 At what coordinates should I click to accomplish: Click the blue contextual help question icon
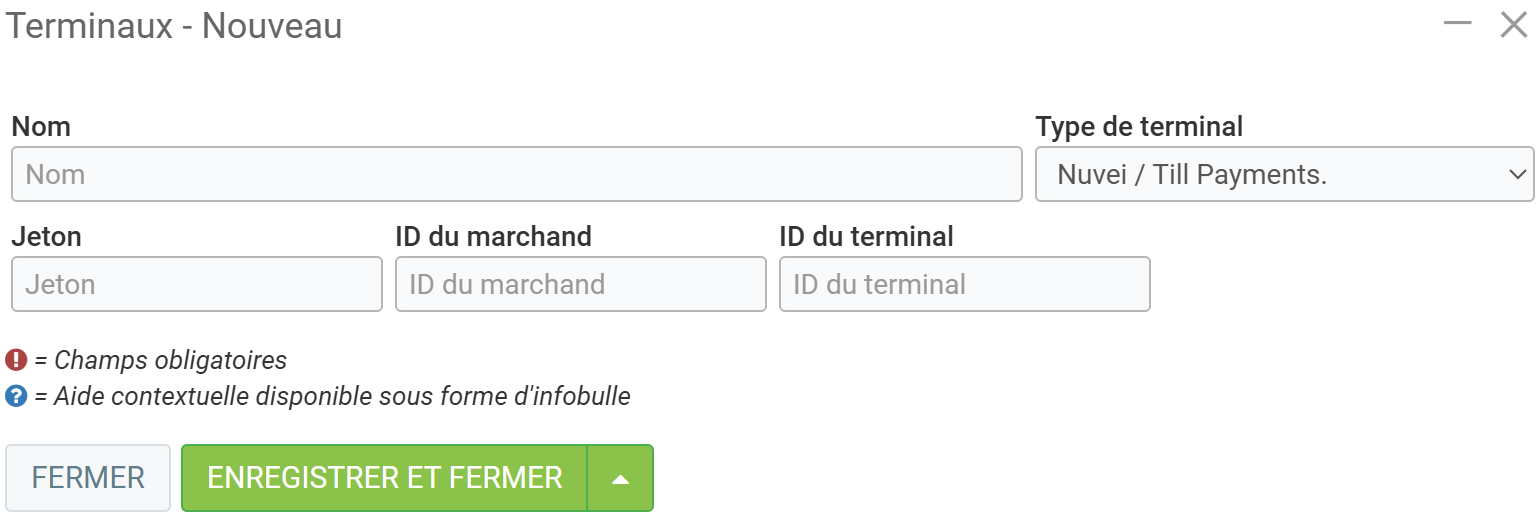[x=16, y=396]
